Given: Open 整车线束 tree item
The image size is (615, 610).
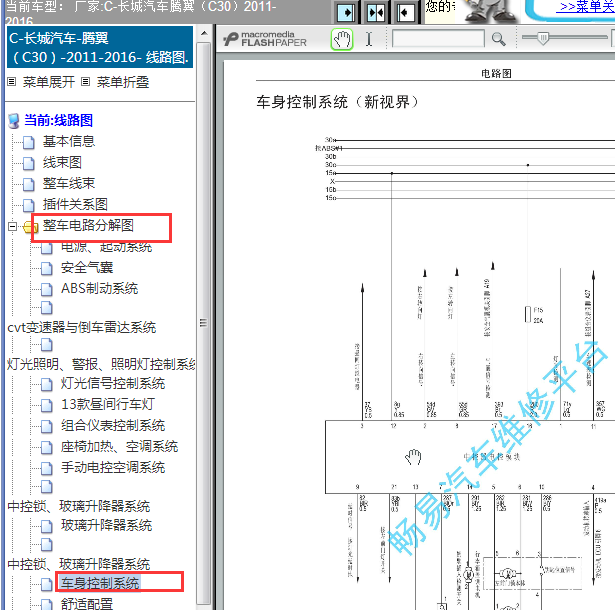Looking at the screenshot, I should click(x=69, y=183).
